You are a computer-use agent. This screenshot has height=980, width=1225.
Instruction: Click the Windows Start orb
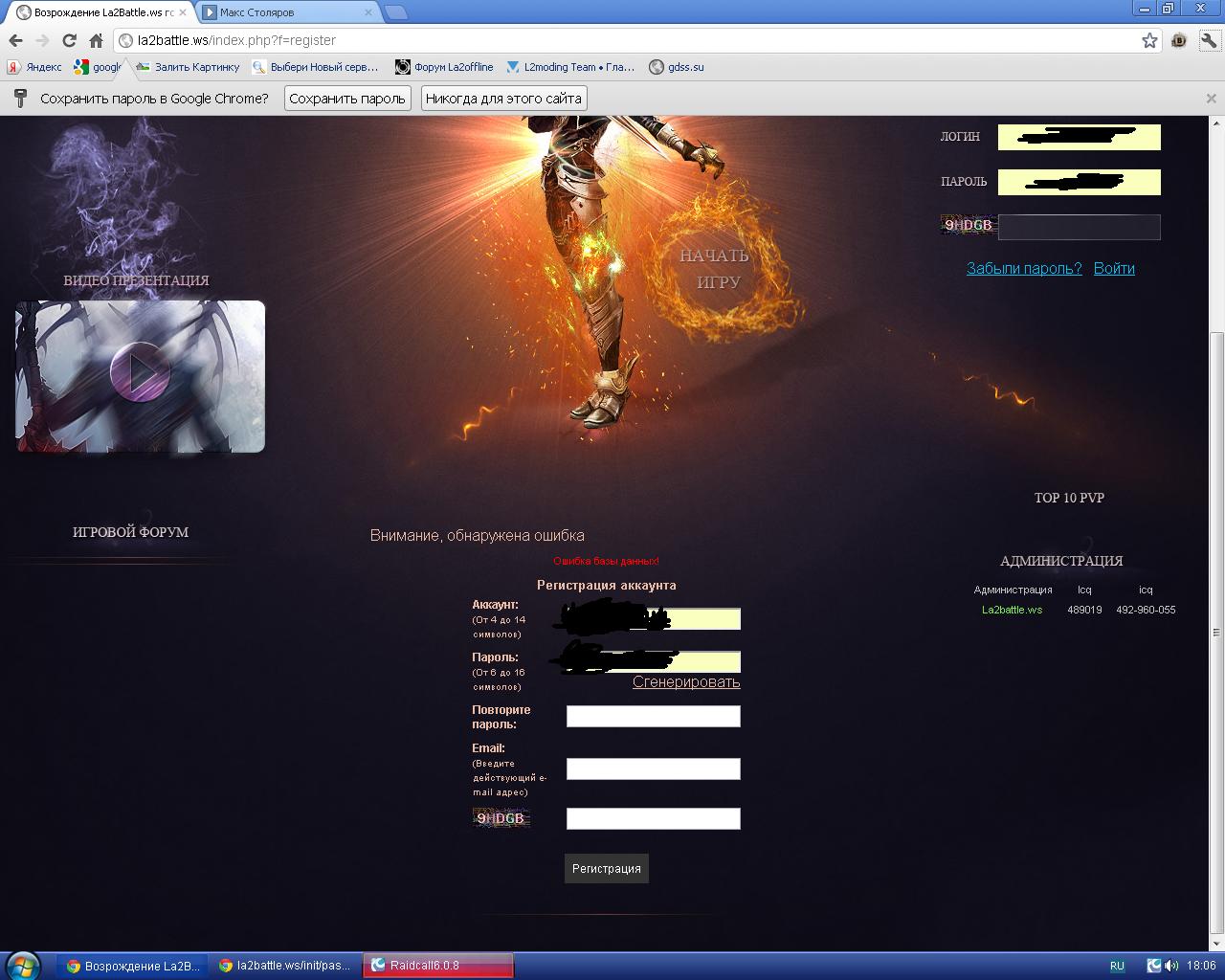(23, 965)
